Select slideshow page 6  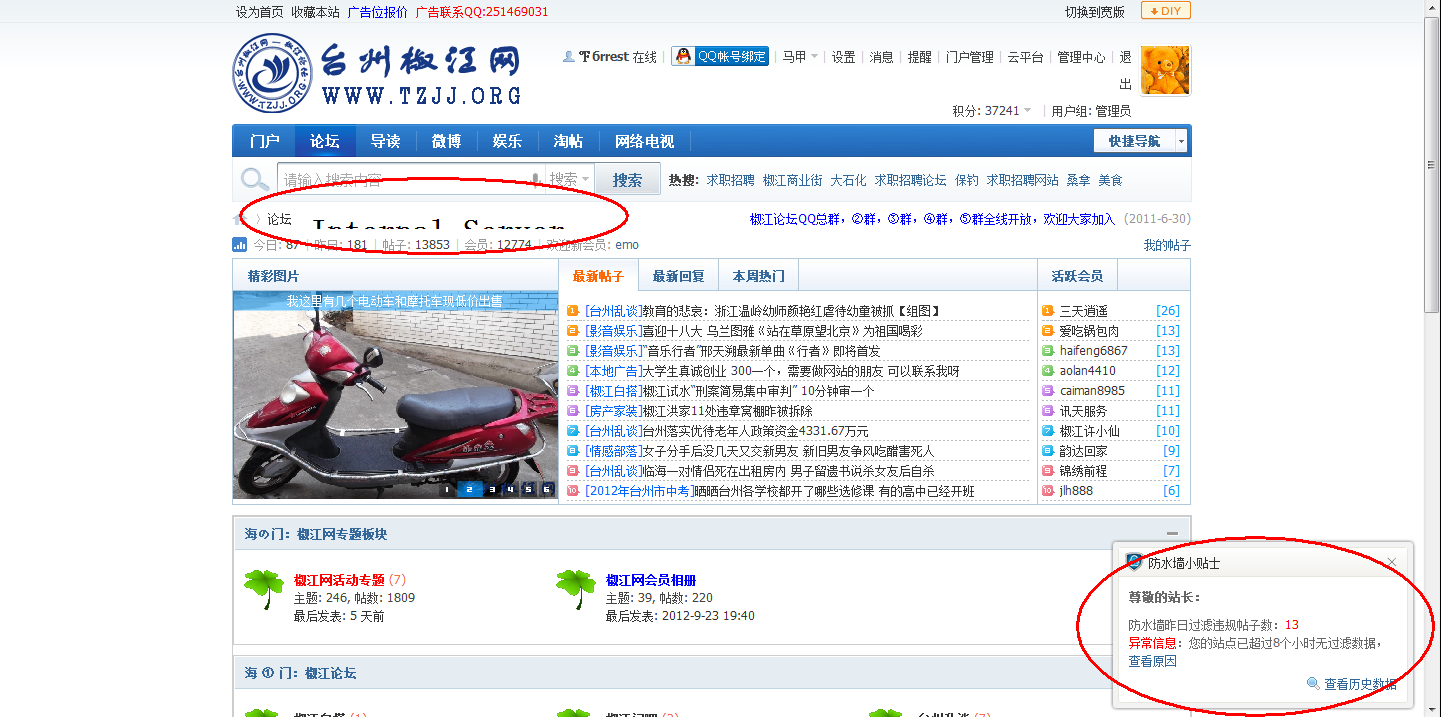(x=546, y=489)
